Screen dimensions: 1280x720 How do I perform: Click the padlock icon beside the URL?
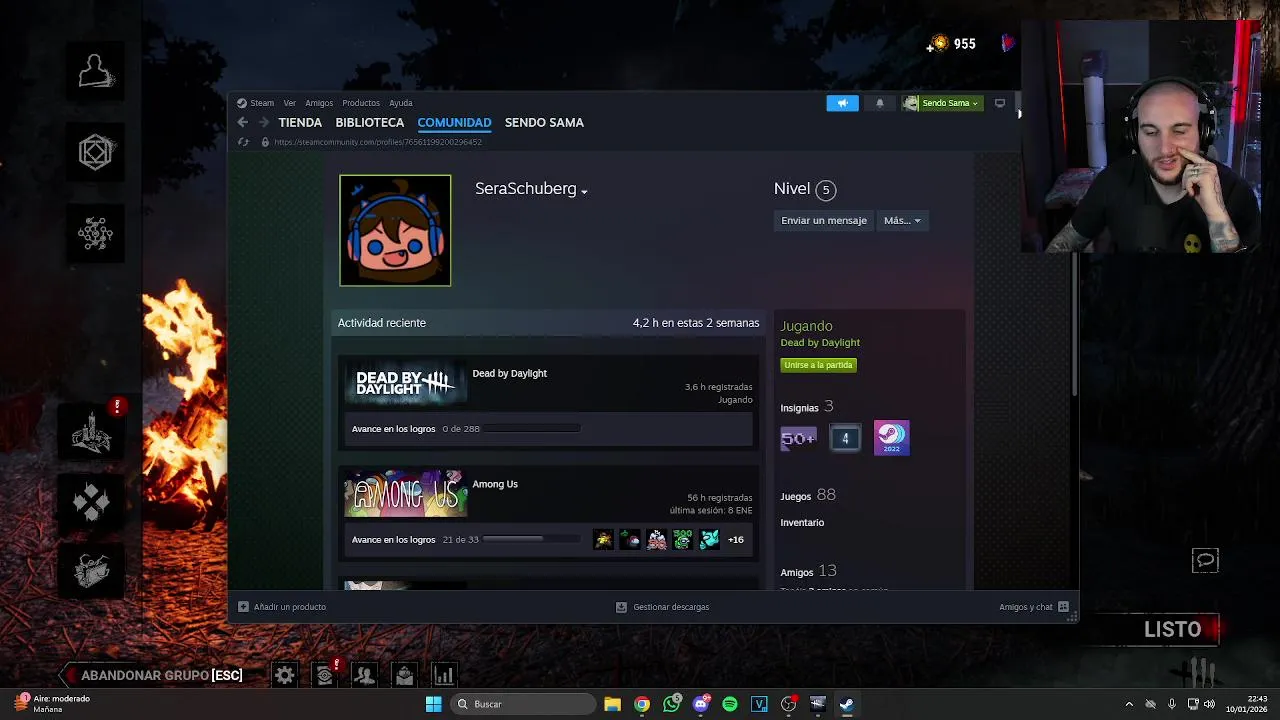(x=265, y=142)
